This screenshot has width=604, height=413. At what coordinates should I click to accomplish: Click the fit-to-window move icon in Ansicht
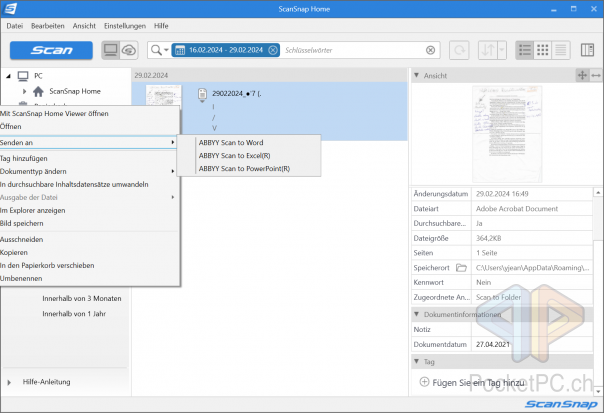(582, 76)
